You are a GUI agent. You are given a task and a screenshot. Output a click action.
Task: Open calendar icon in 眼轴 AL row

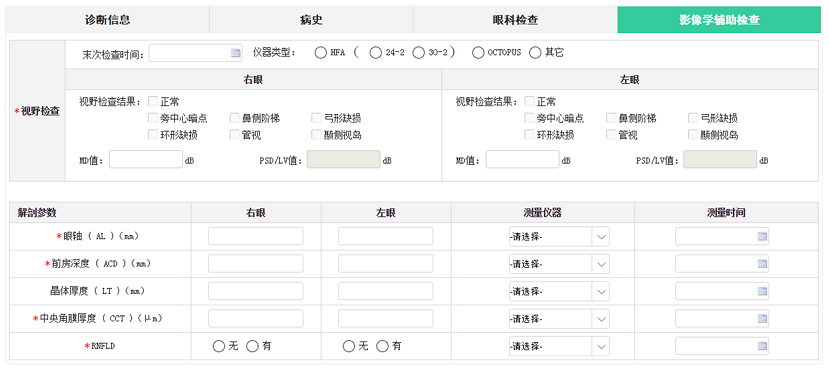(762, 237)
